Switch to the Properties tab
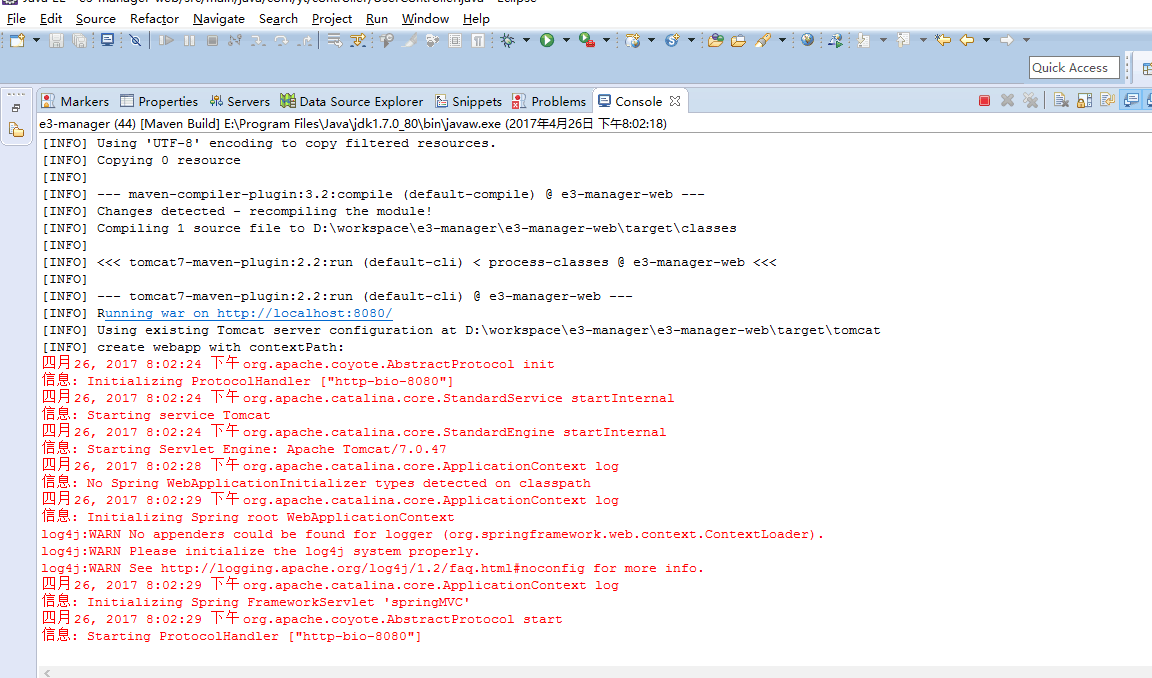 tap(159, 101)
